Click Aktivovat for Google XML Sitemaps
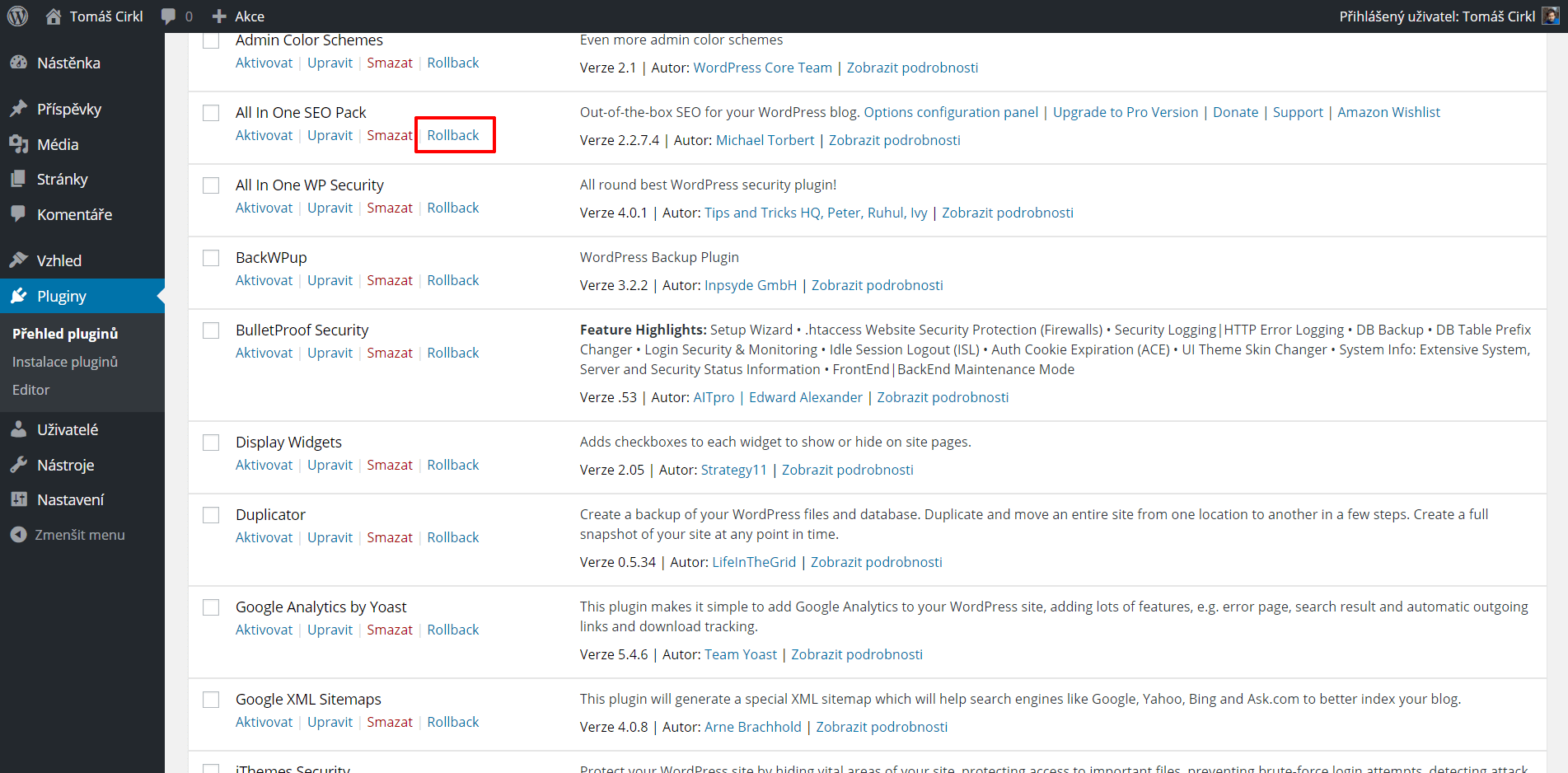The image size is (1568, 773). [x=264, y=722]
